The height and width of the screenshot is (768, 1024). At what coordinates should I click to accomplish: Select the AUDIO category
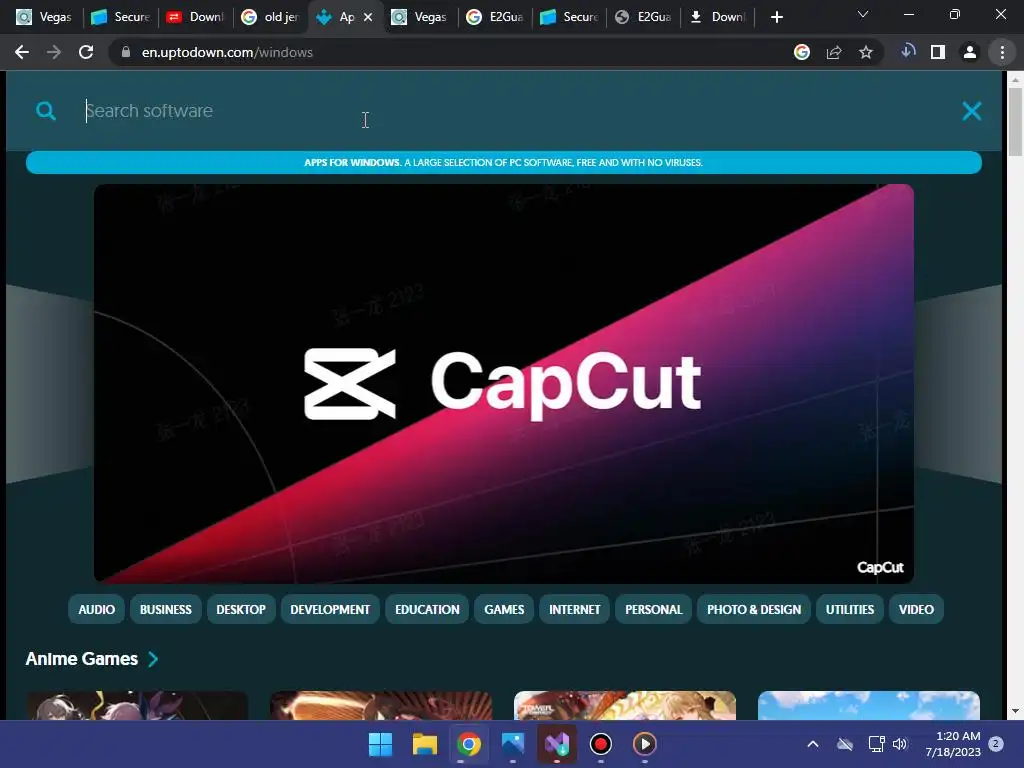(96, 609)
